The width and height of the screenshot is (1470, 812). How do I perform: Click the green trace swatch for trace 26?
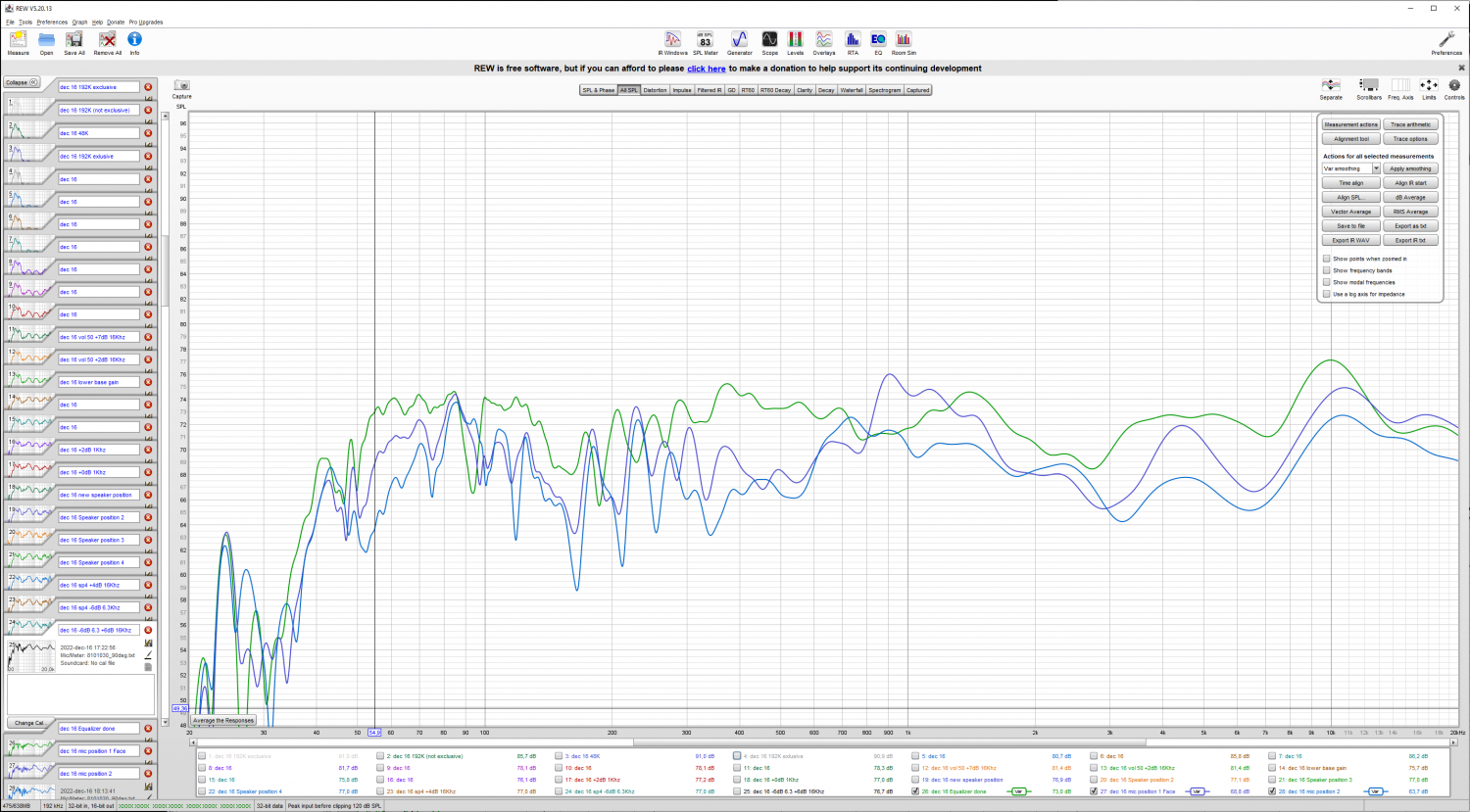tap(1018, 791)
